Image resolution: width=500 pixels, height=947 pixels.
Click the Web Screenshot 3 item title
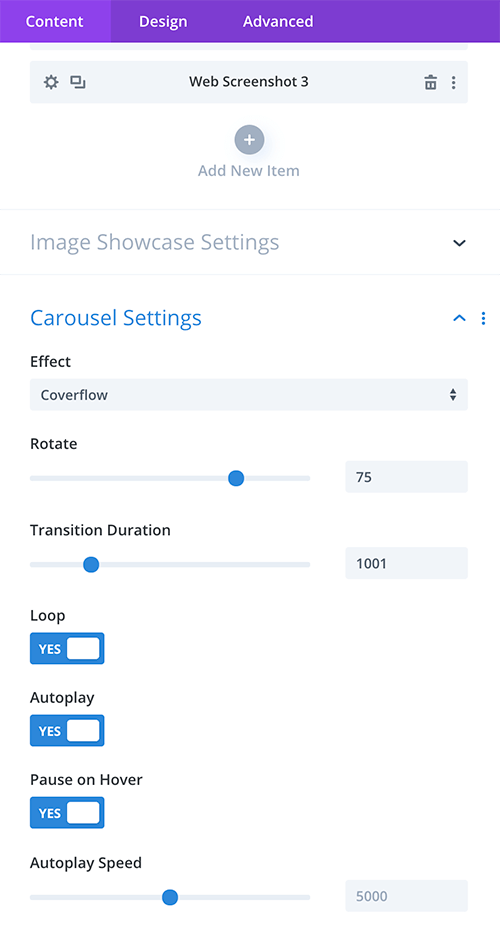249,82
